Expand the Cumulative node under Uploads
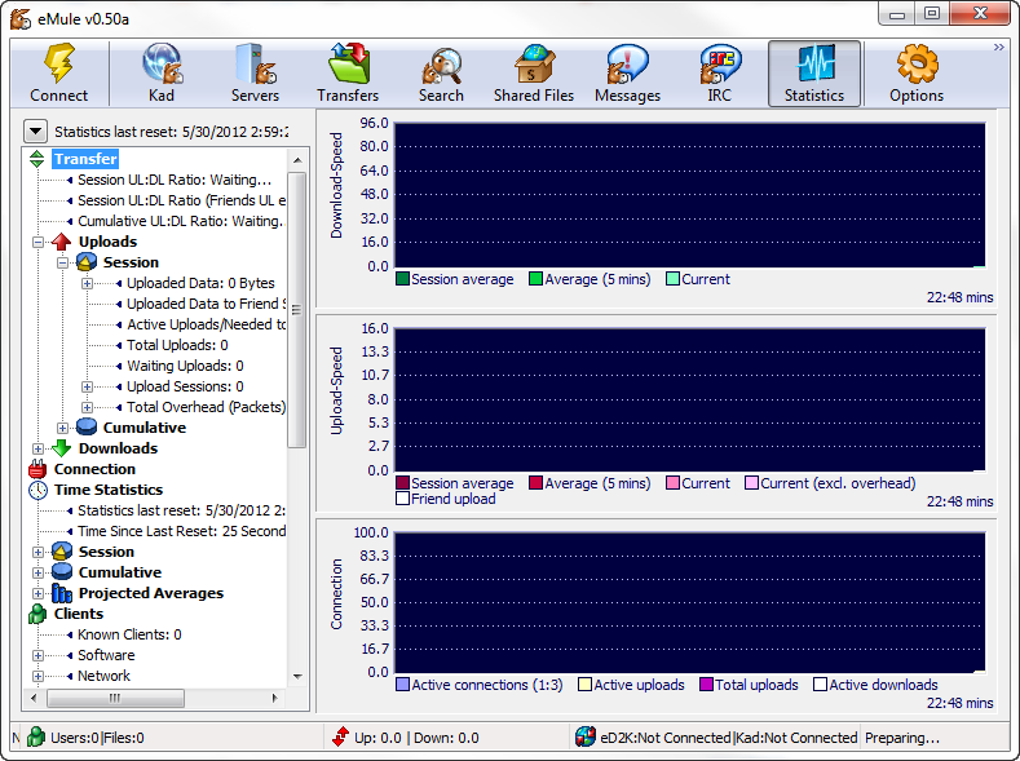This screenshot has height=761, width=1020. (x=62, y=428)
